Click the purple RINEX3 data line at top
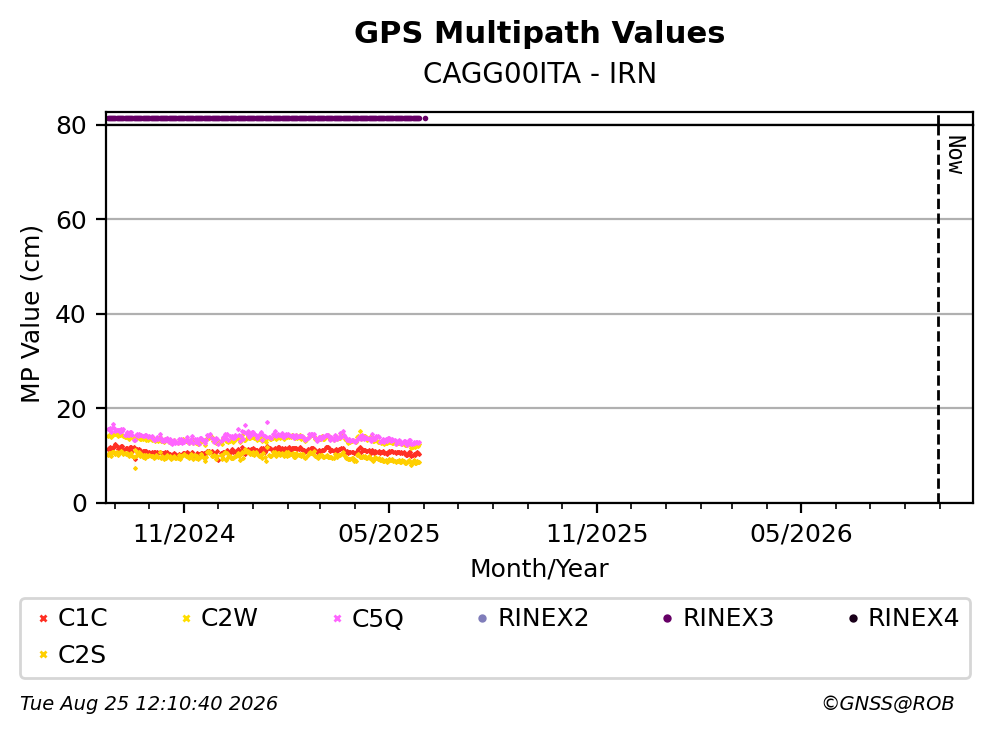 tap(266, 118)
